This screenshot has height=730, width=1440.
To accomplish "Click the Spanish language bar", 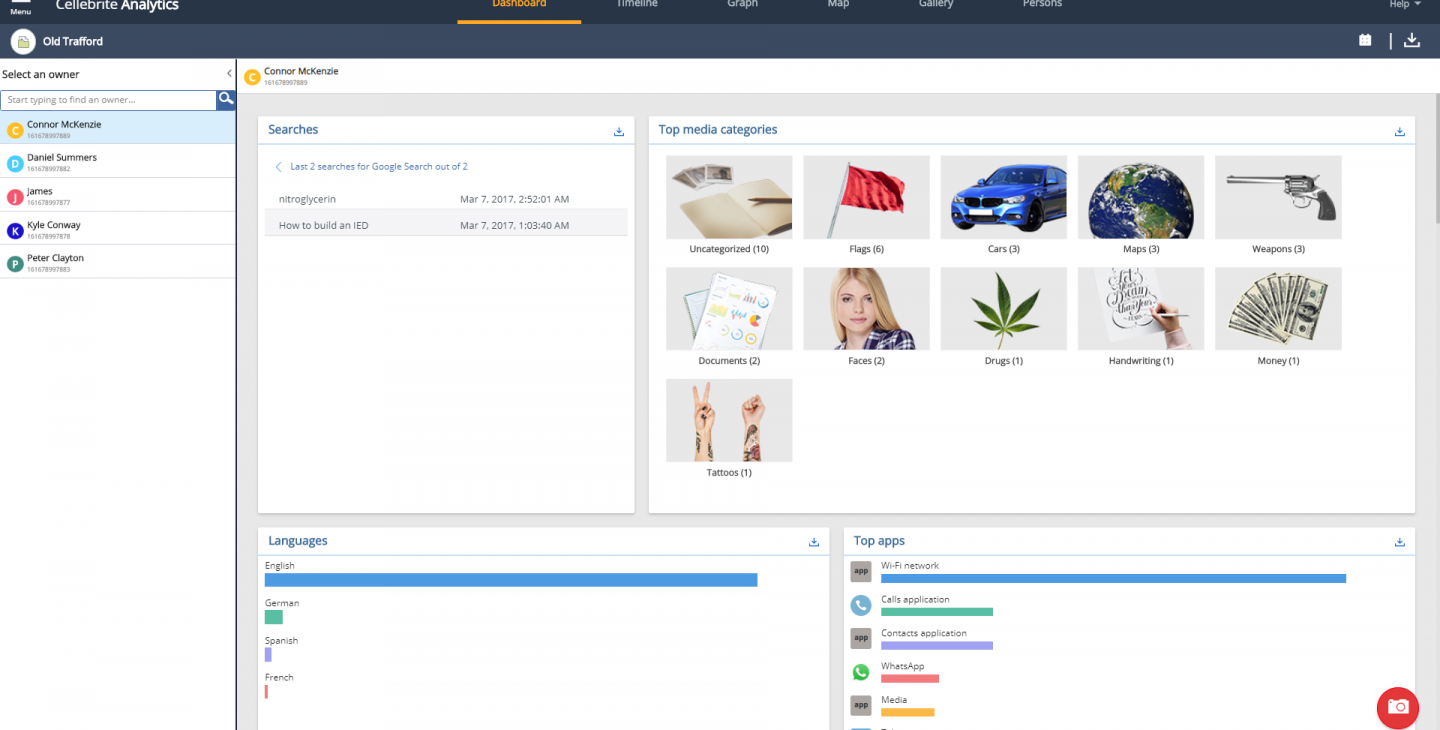I will coord(268,655).
